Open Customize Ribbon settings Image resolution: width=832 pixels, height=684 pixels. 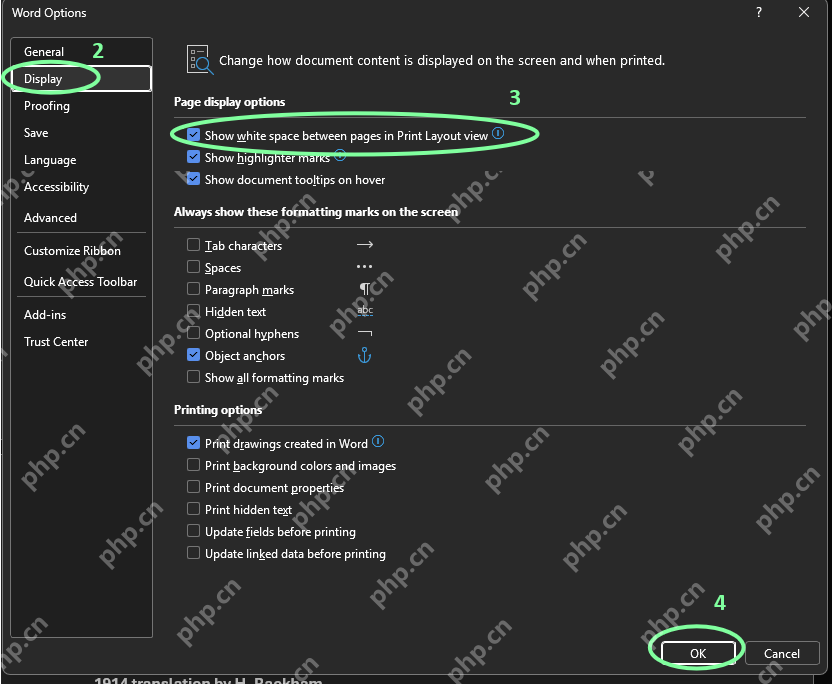[x=81, y=250]
